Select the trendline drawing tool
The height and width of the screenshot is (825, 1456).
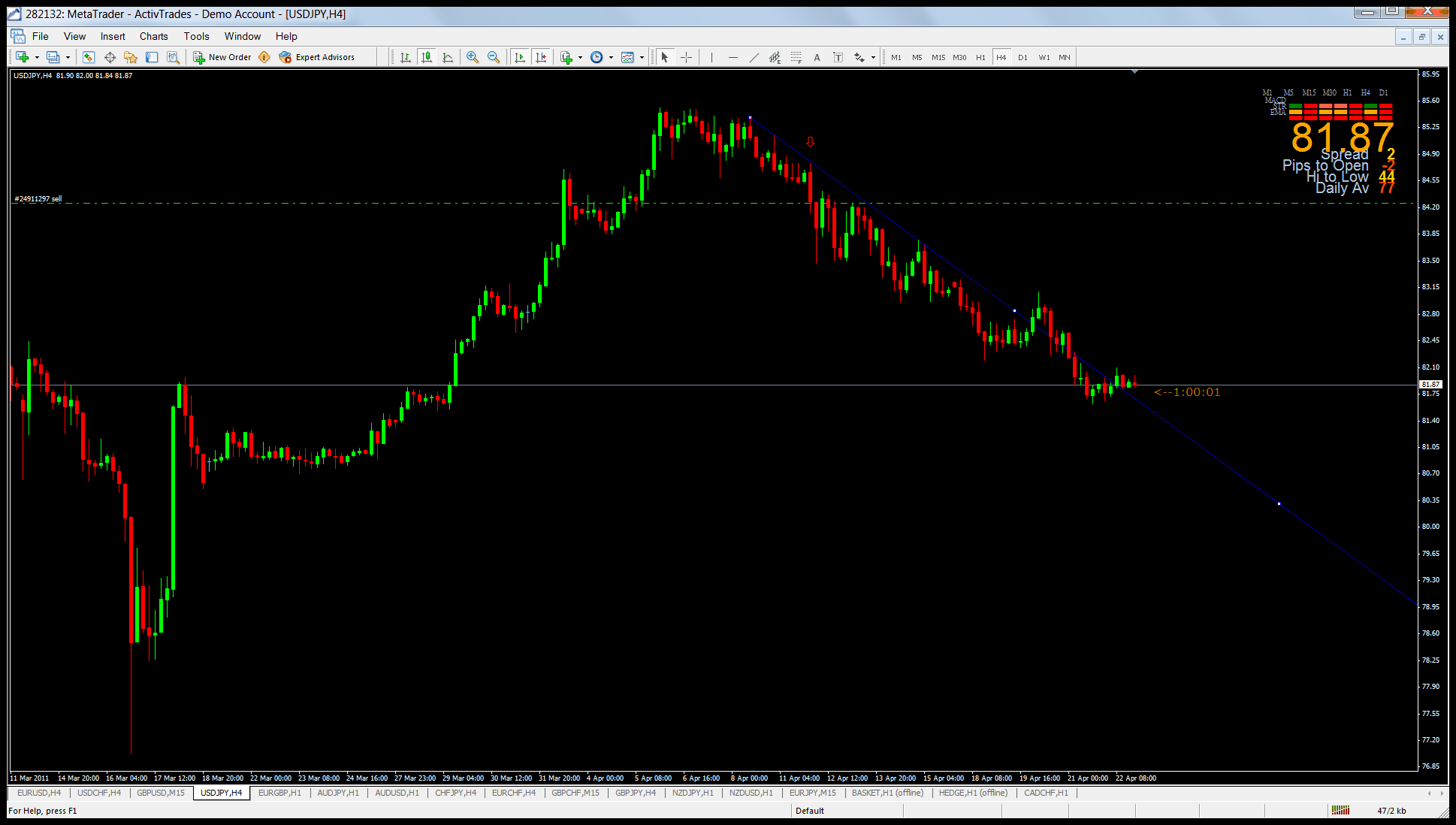pos(754,57)
